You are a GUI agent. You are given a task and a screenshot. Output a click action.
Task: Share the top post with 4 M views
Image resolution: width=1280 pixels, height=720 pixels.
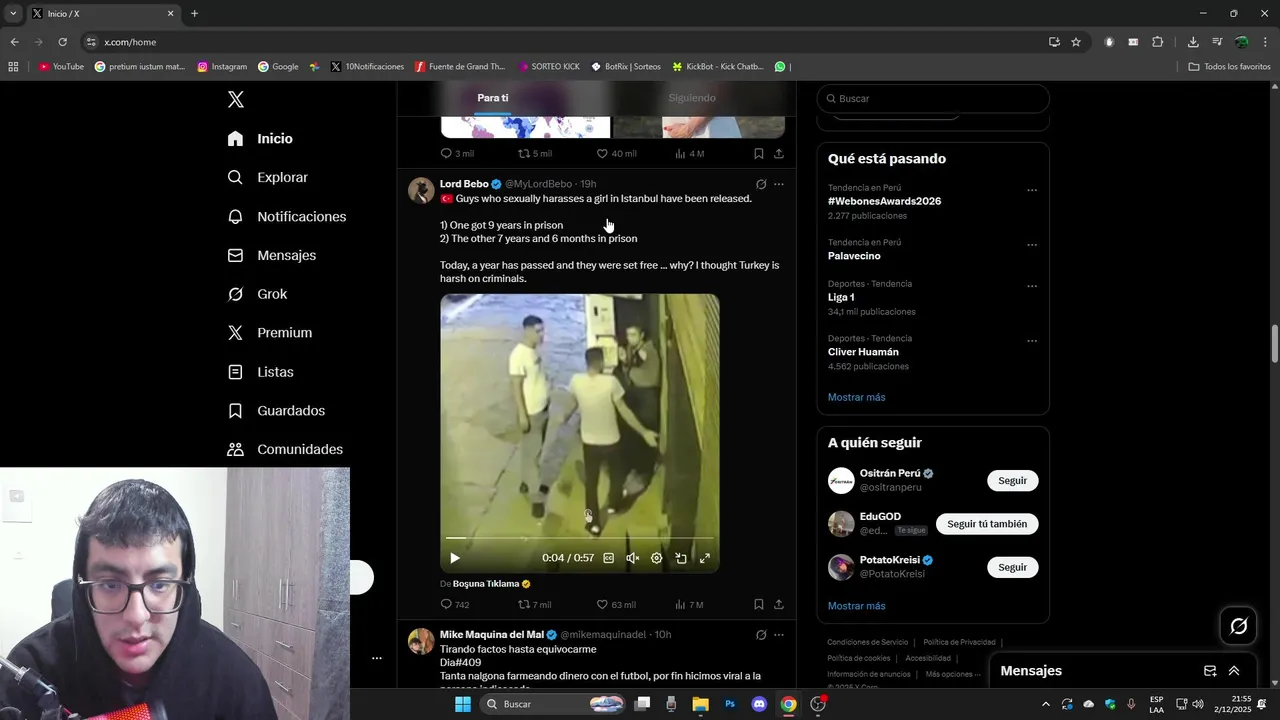click(778, 153)
